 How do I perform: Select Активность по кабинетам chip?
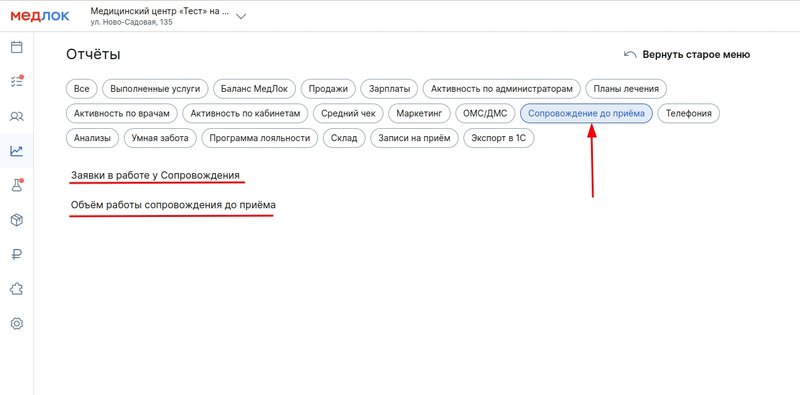click(x=245, y=113)
